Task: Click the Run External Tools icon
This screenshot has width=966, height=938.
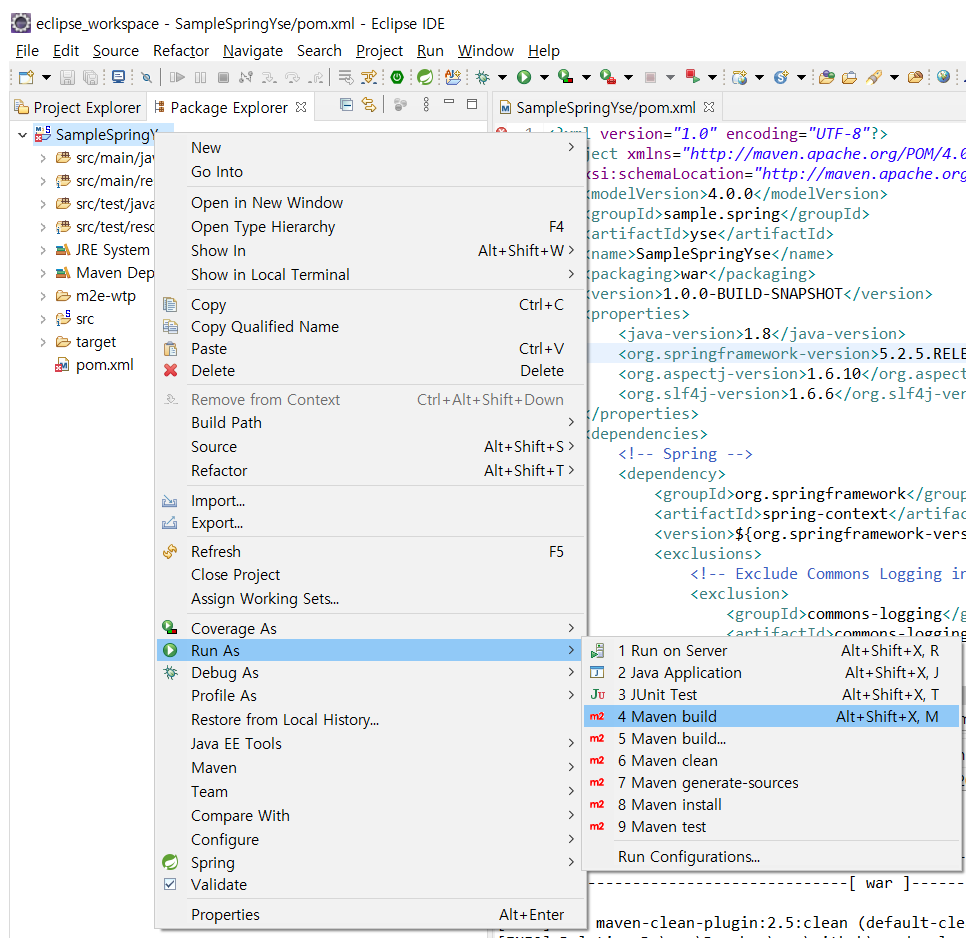Action: [x=608, y=77]
